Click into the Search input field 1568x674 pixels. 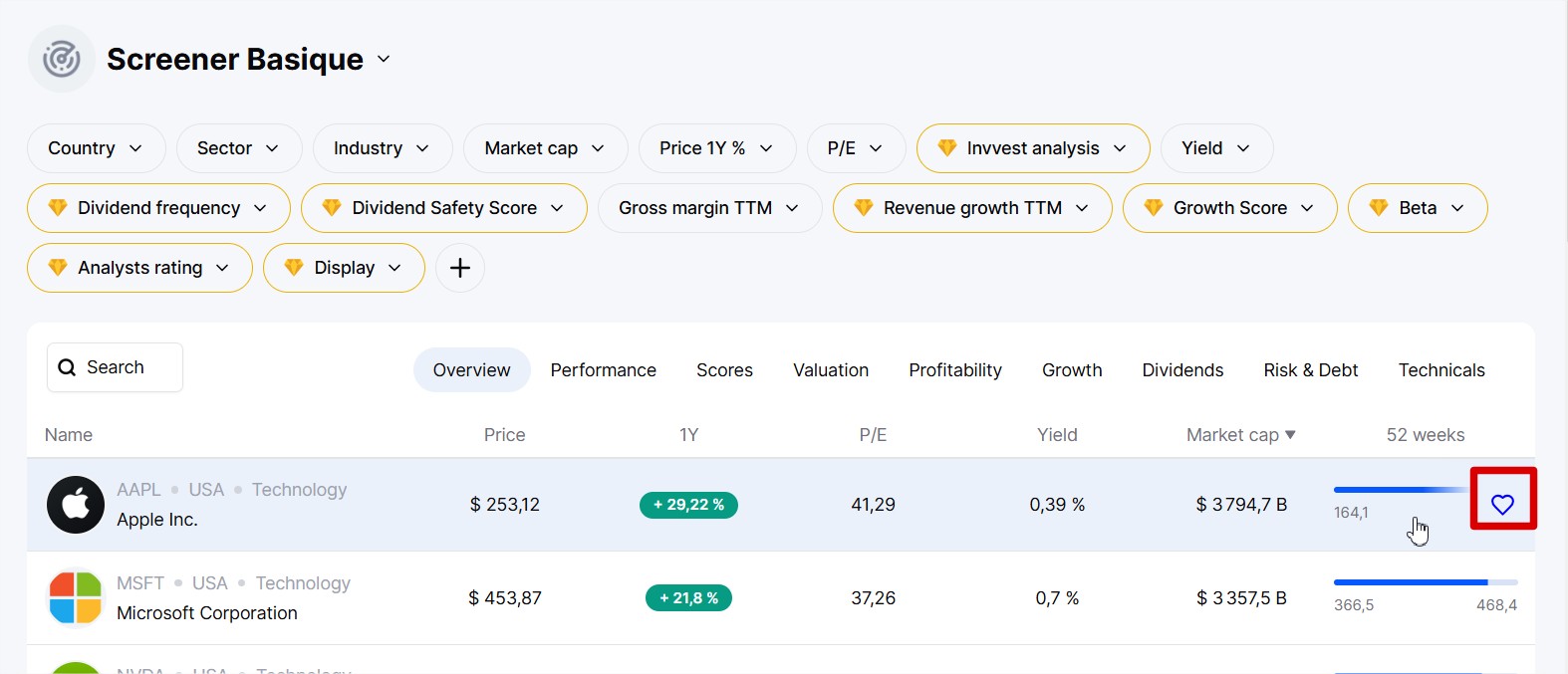click(x=115, y=367)
